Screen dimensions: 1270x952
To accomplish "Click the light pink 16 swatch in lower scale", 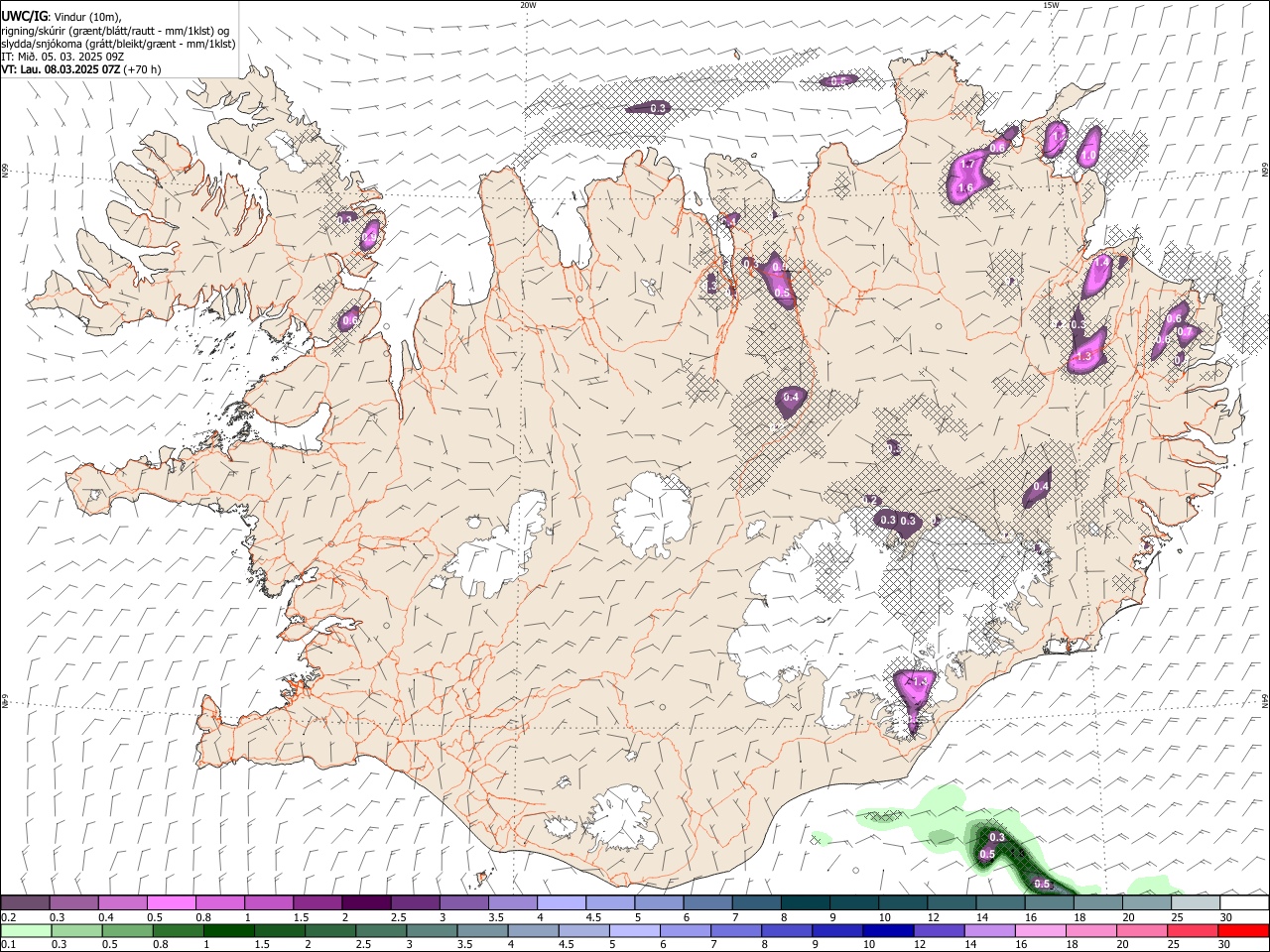I will pyautogui.click(x=1041, y=931).
